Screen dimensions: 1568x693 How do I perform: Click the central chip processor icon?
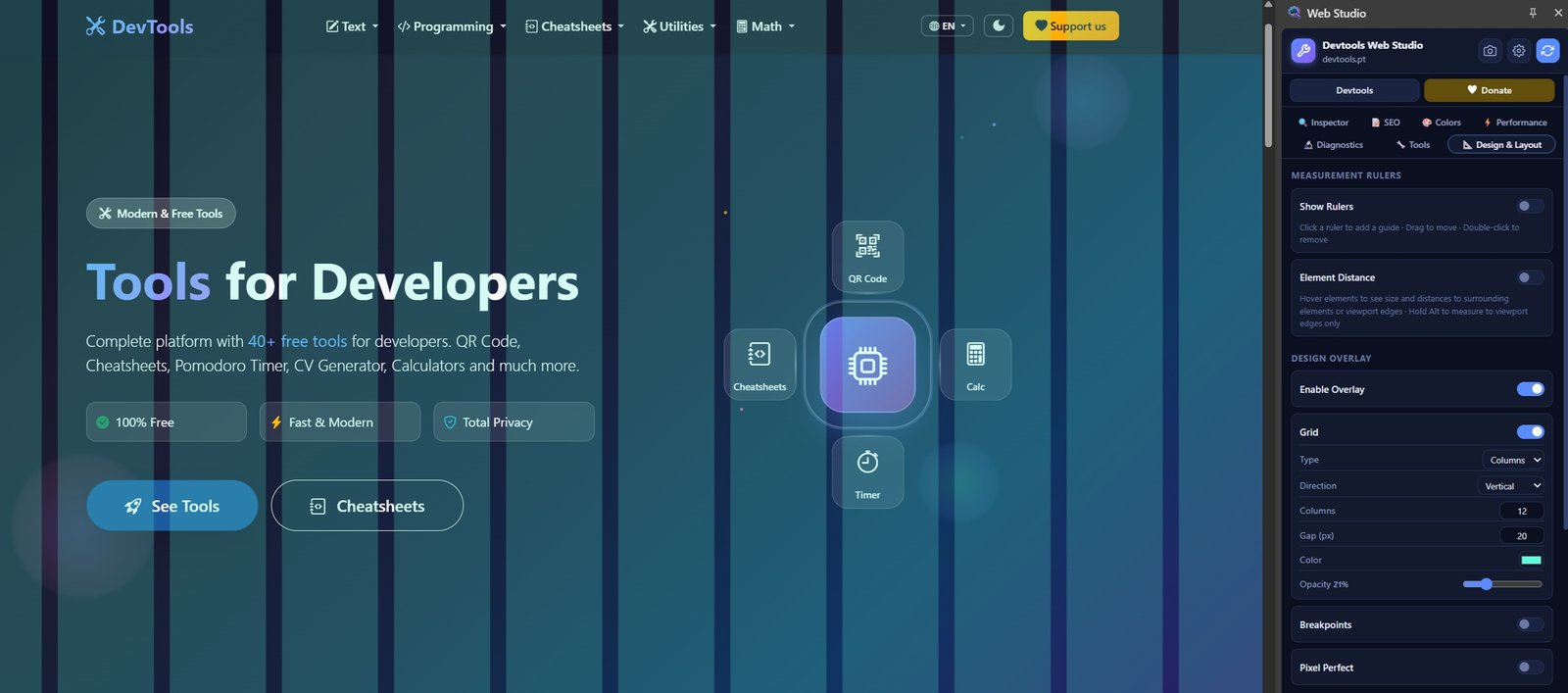click(867, 365)
